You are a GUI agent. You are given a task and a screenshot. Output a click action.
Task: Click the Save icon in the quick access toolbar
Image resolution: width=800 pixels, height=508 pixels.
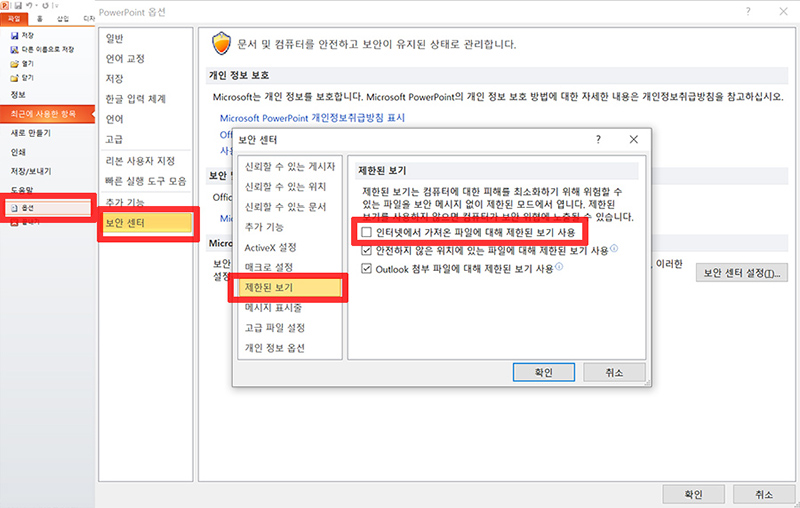point(18,6)
